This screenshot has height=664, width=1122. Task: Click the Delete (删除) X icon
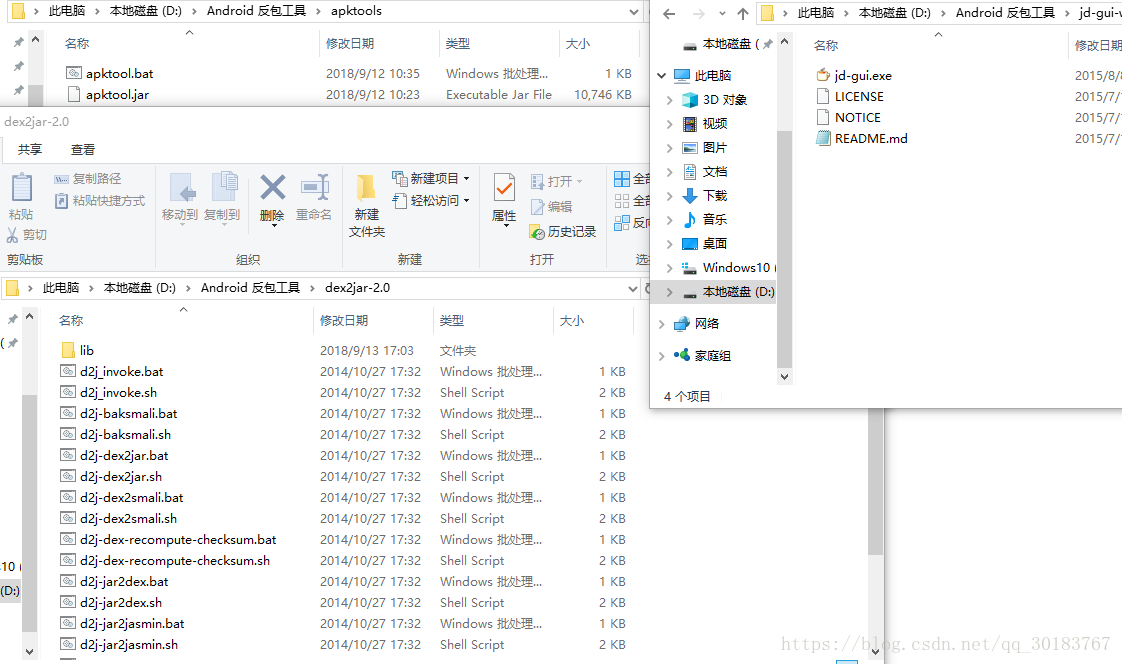(x=273, y=187)
